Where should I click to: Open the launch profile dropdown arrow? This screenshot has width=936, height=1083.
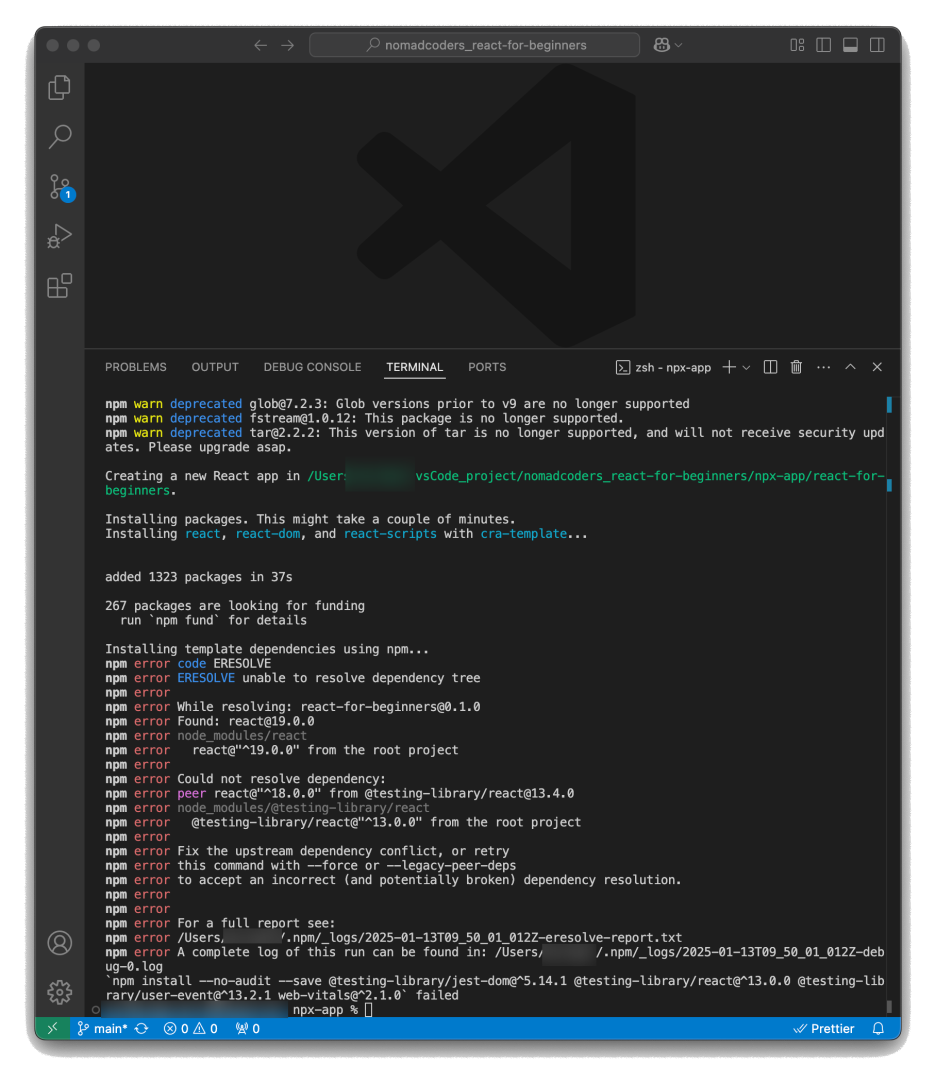click(x=746, y=367)
